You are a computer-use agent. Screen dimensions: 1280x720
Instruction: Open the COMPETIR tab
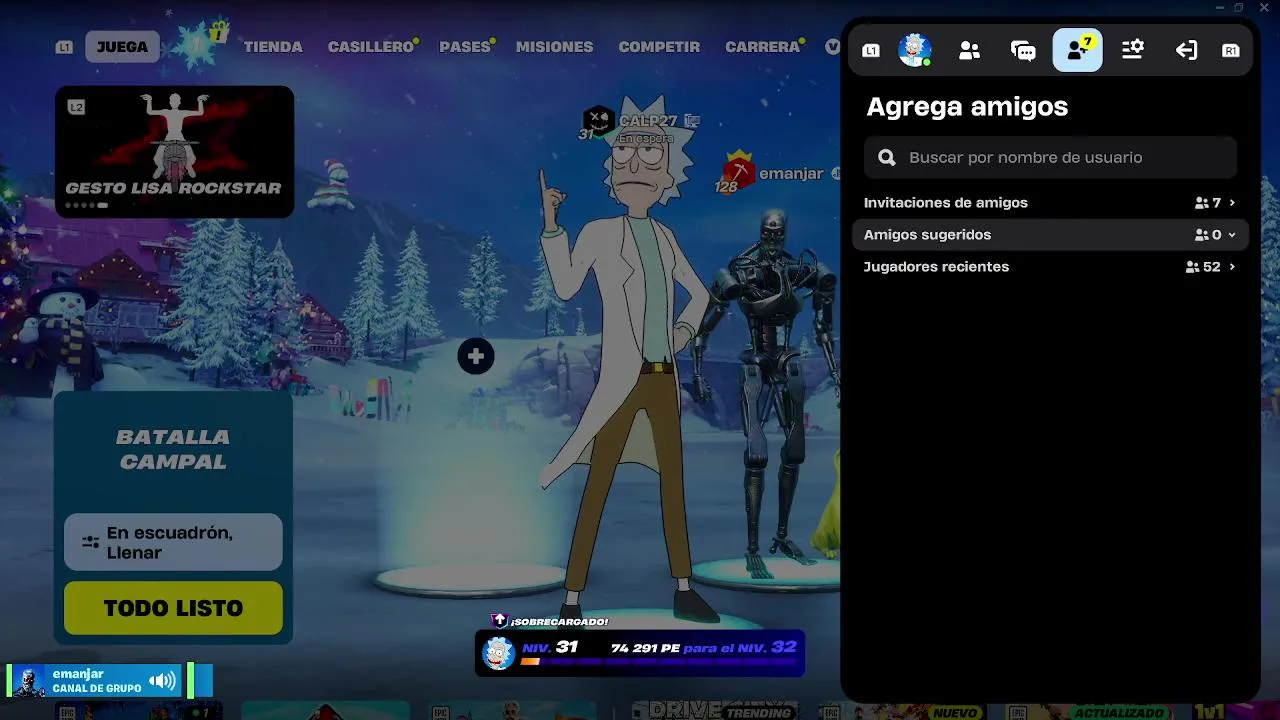(659, 47)
